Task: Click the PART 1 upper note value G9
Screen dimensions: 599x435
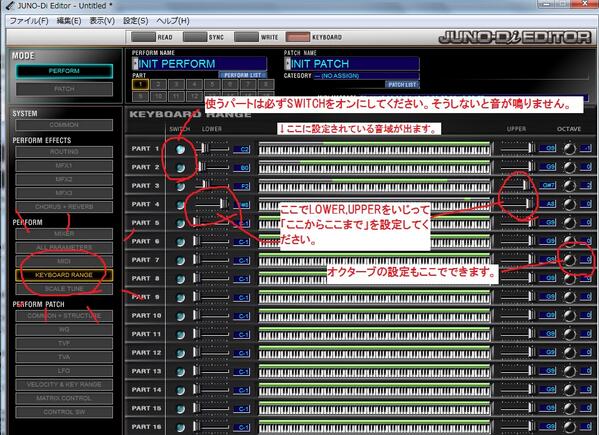Action: [x=548, y=148]
